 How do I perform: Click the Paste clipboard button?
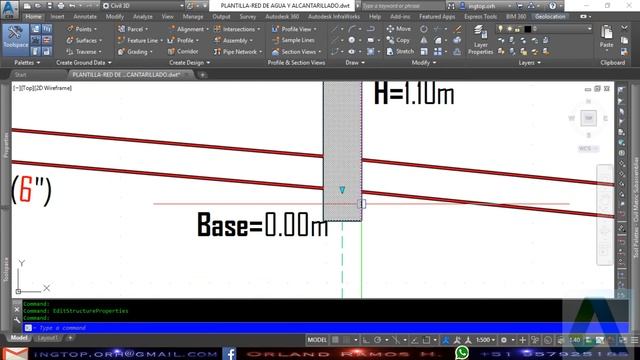(607, 37)
